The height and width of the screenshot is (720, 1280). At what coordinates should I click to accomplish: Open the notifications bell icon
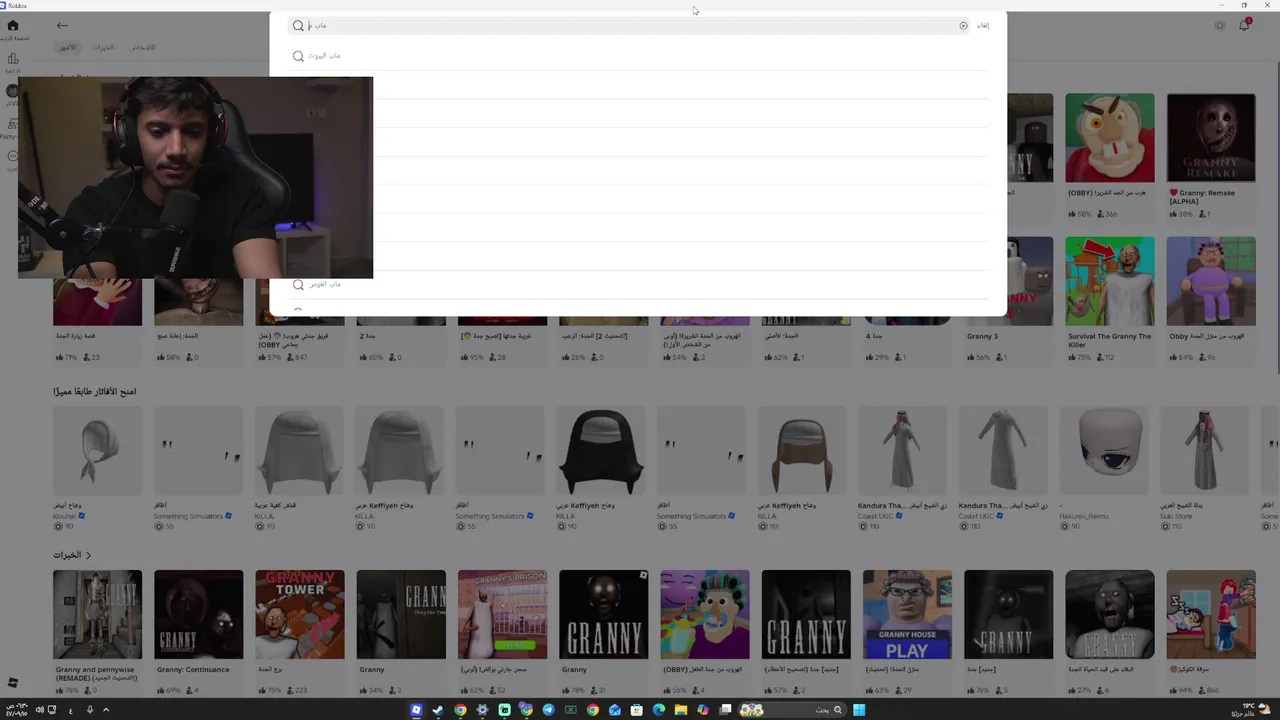tap(1244, 26)
